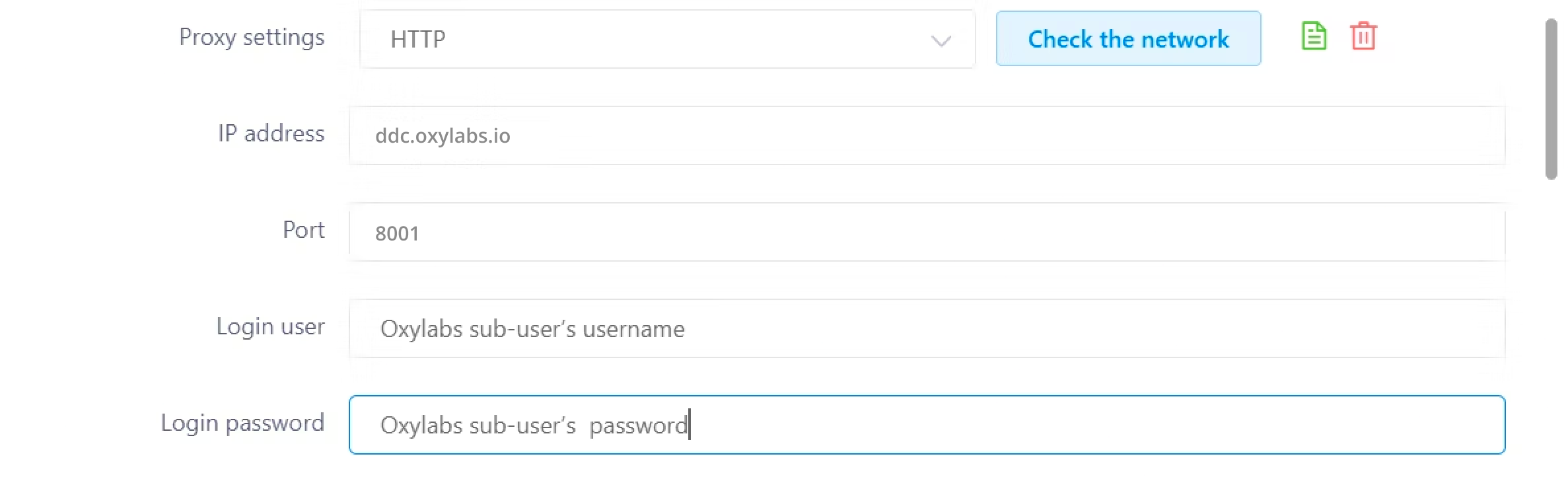
Task: Click the ddc.oxylabs.io host text
Action: click(x=443, y=135)
